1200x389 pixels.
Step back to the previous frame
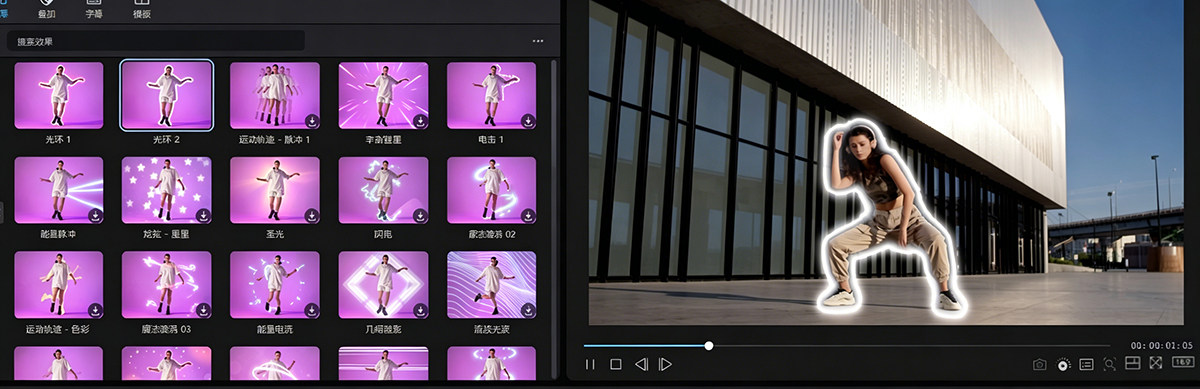tap(642, 365)
